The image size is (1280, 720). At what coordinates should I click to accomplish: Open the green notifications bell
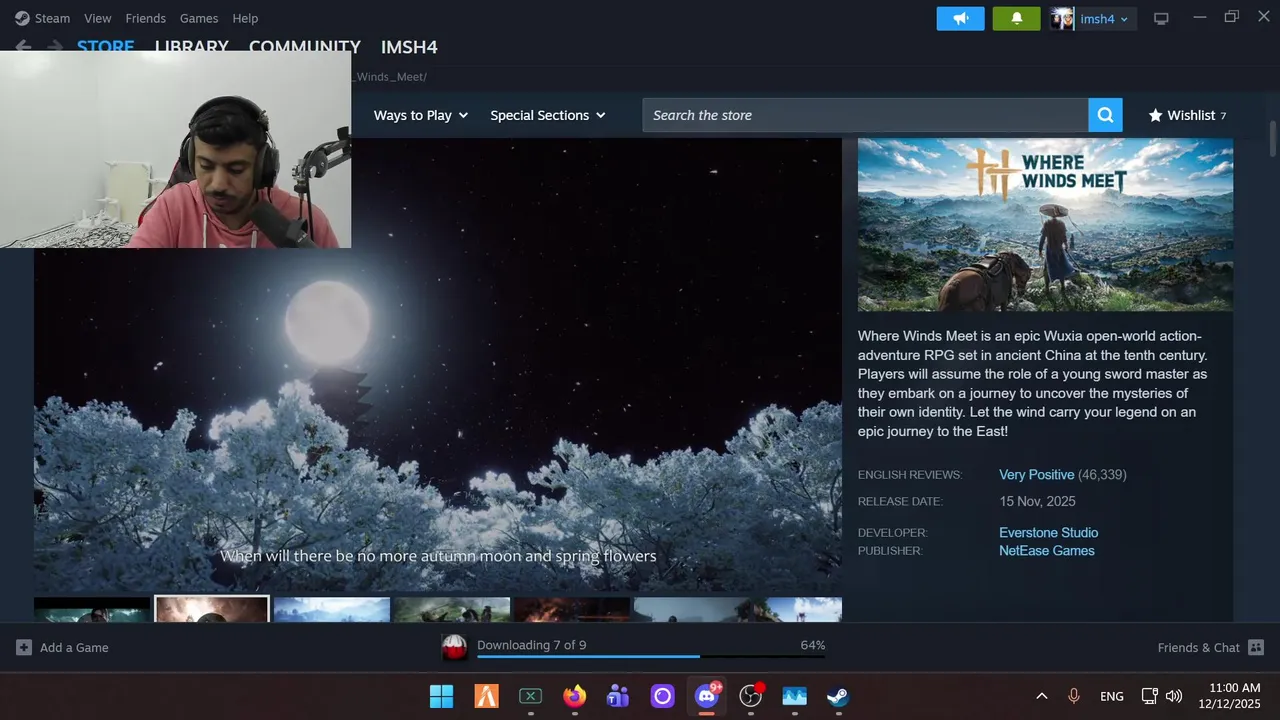pos(1016,18)
